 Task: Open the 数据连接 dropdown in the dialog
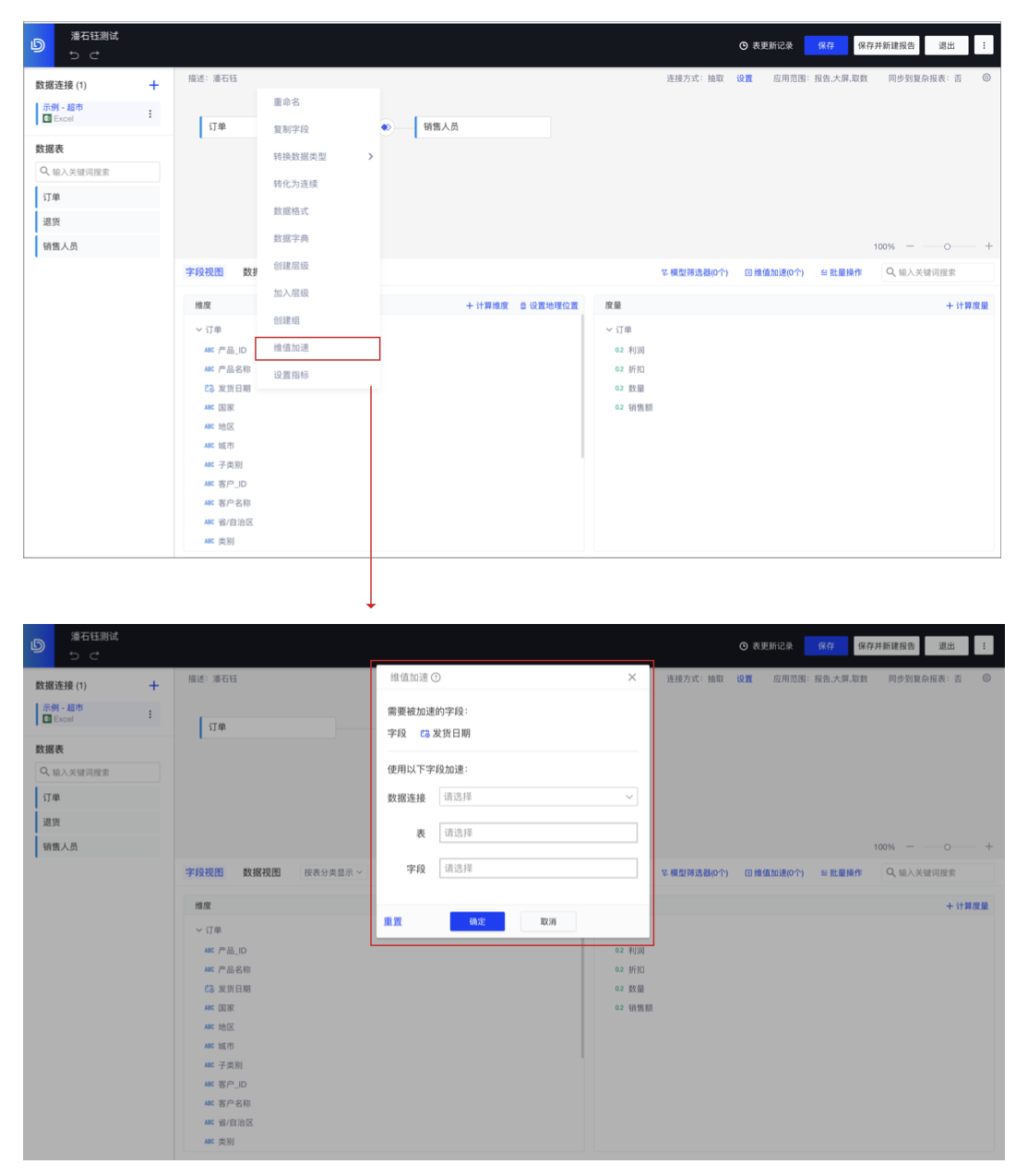(538, 797)
